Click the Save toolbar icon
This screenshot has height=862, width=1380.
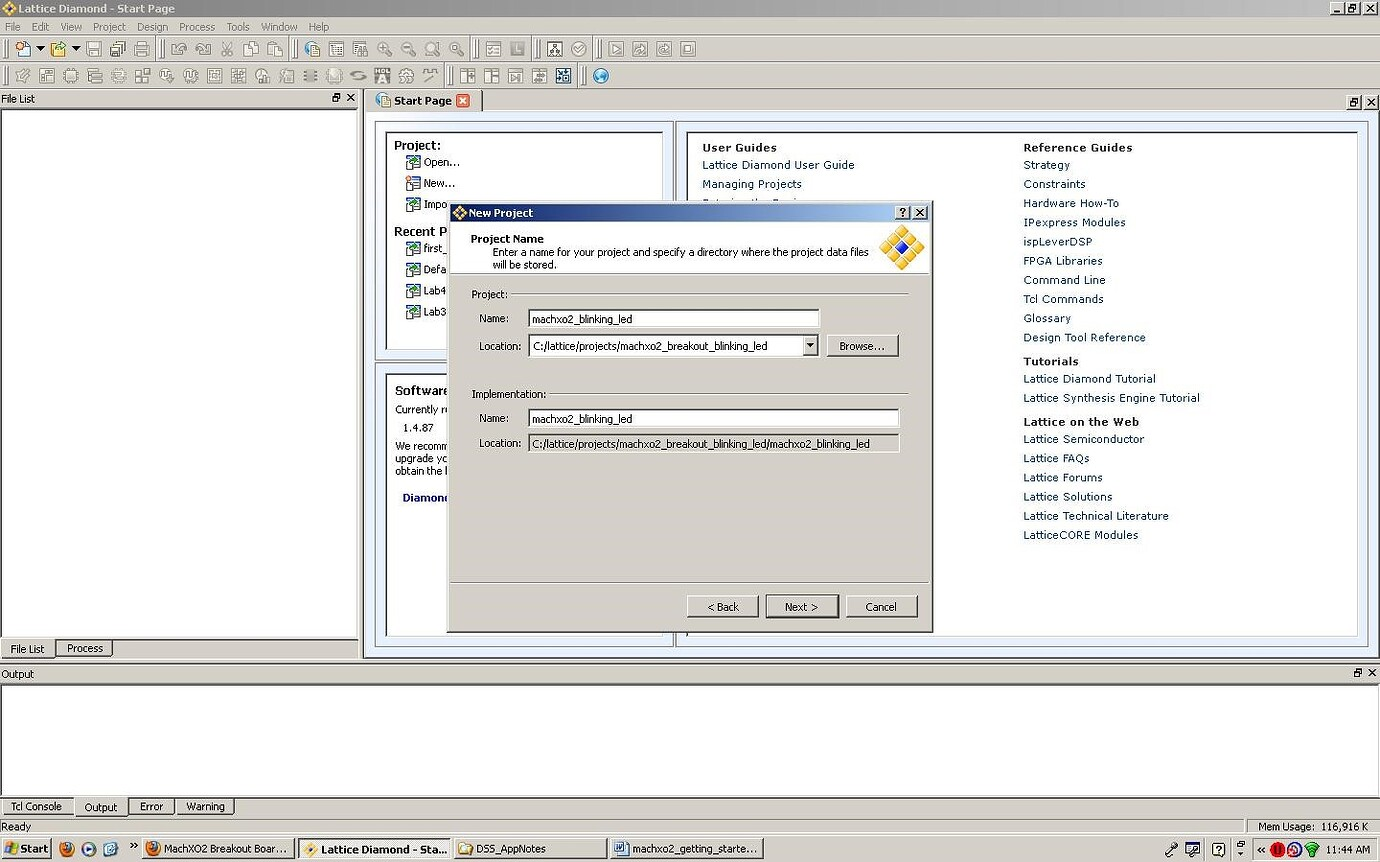tap(94, 49)
